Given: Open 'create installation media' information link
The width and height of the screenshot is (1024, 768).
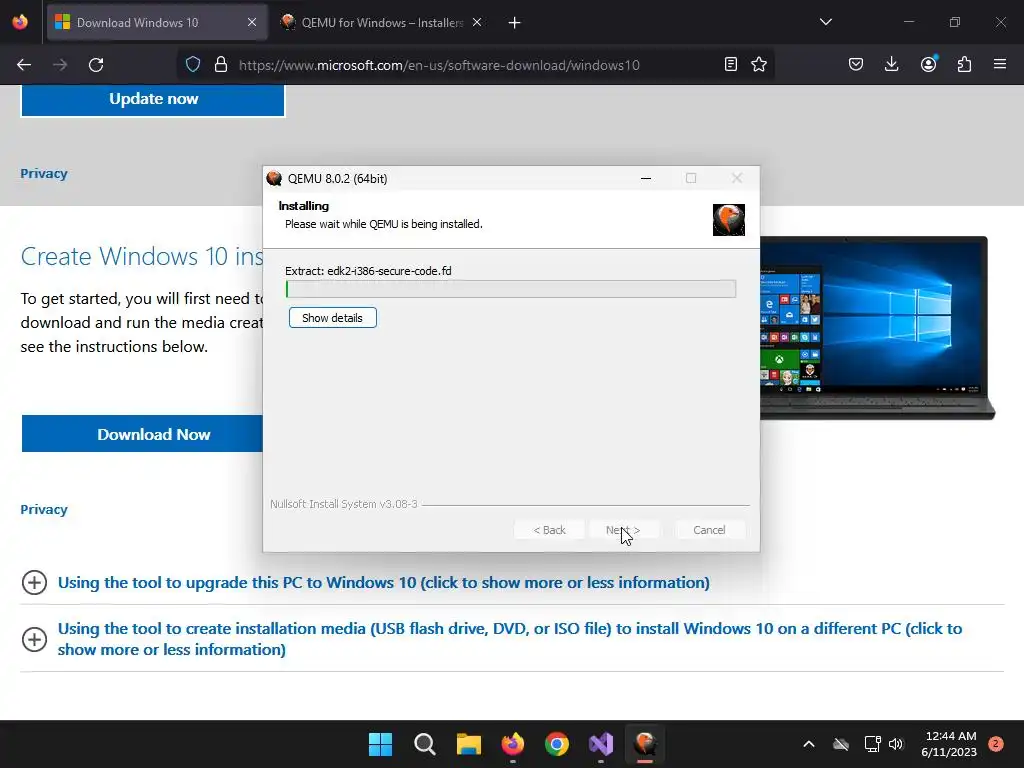Looking at the screenshot, I should [509, 639].
